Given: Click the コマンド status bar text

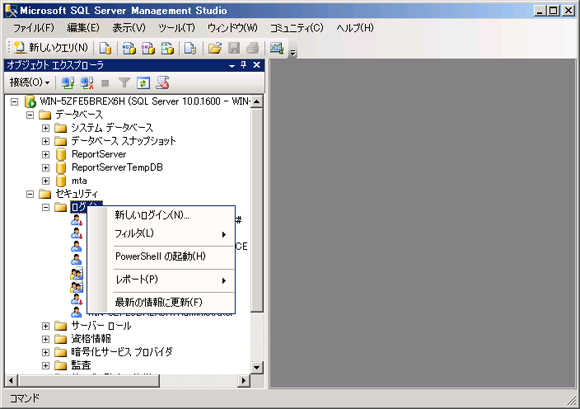Looking at the screenshot, I should point(24,398).
